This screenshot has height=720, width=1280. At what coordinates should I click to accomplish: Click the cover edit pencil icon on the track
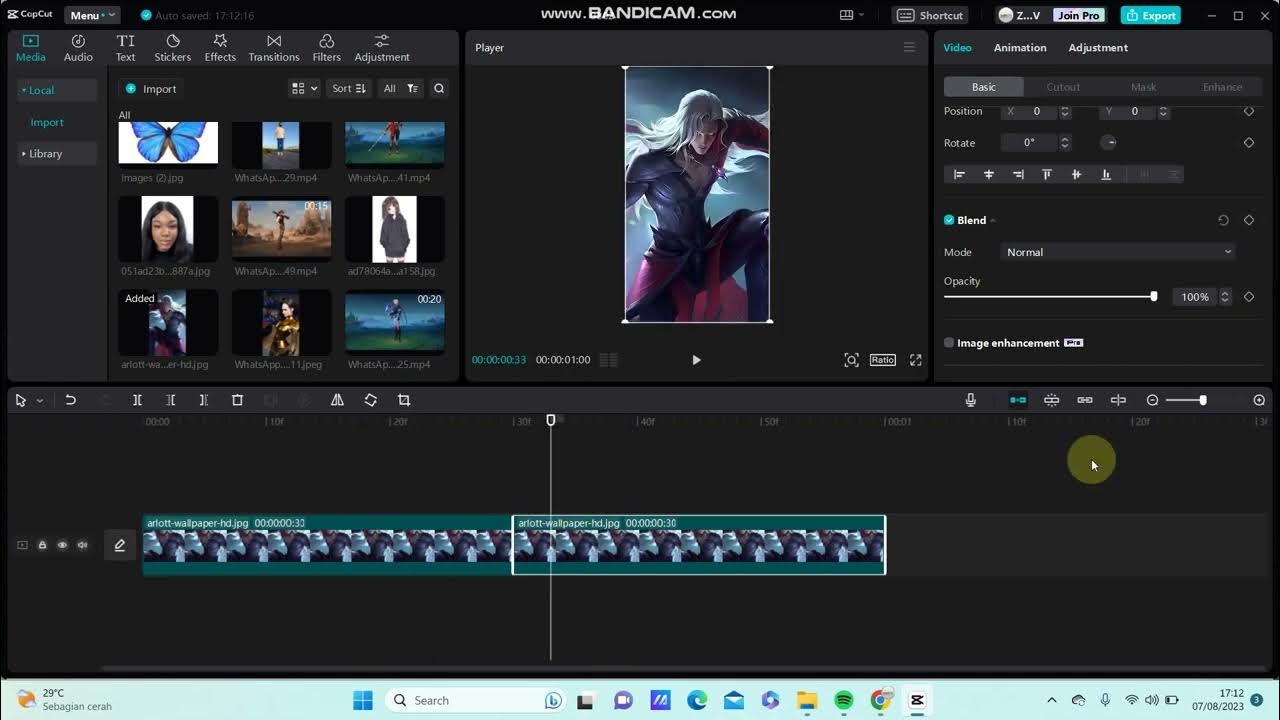tap(119, 545)
